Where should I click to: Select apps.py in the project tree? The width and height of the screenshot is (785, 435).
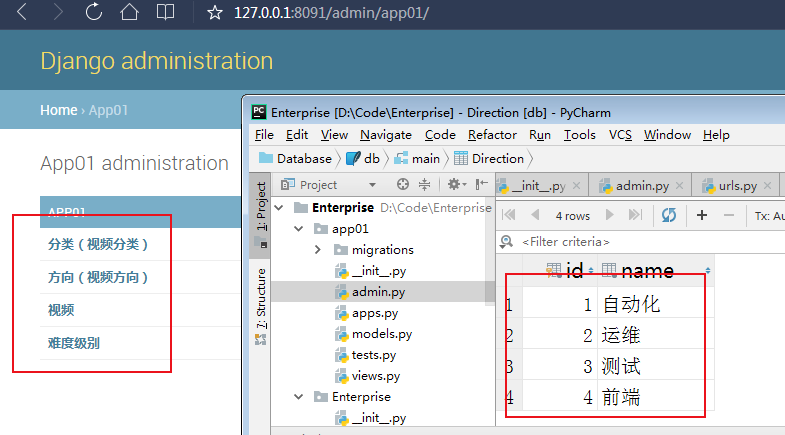(366, 313)
